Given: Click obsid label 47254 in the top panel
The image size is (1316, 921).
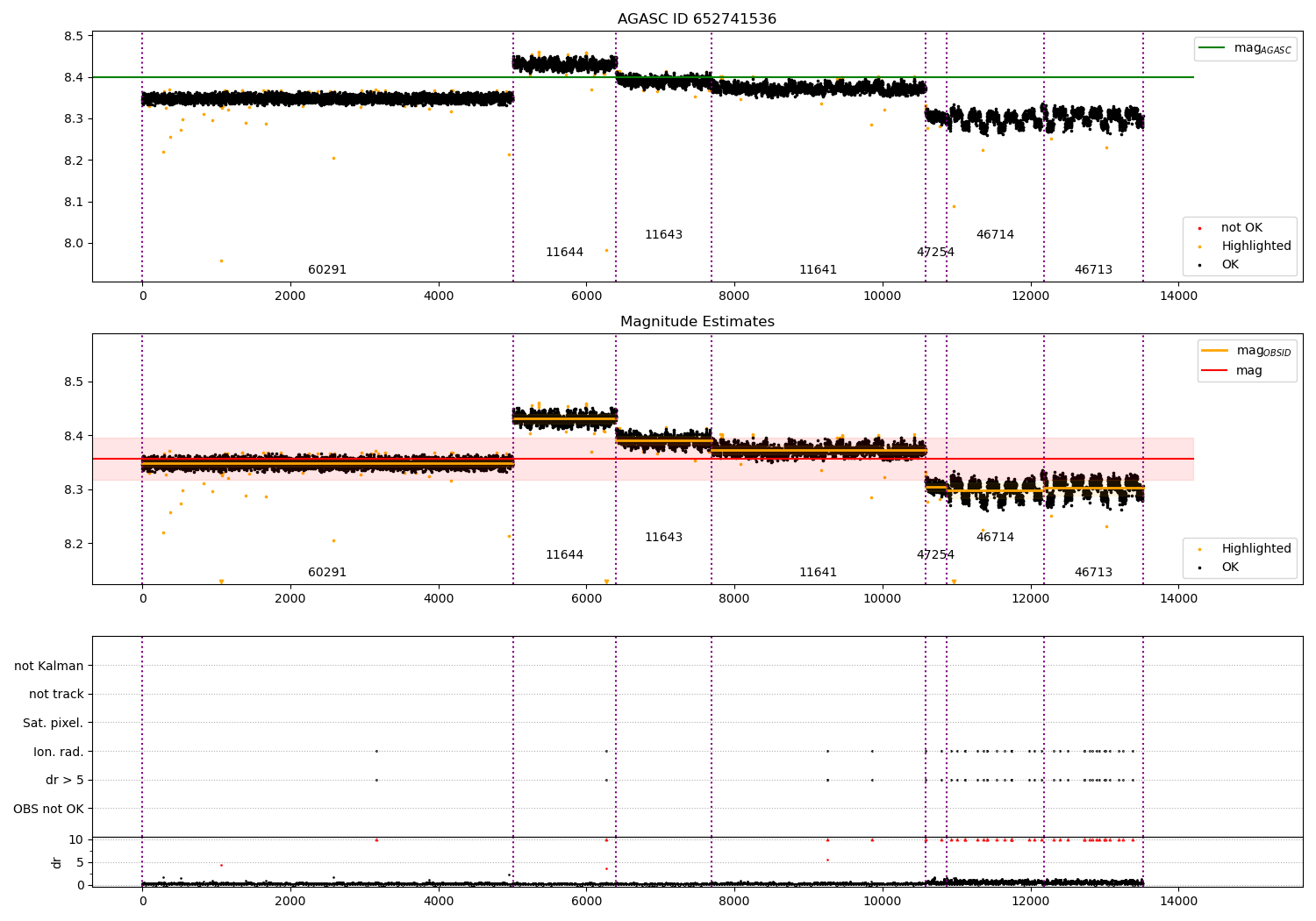Looking at the screenshot, I should tap(935, 253).
